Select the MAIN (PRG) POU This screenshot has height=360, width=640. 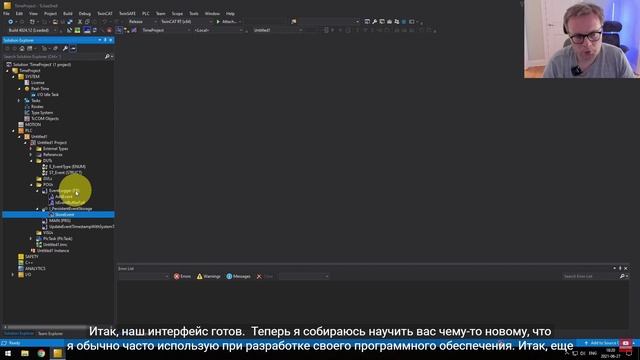click(x=59, y=220)
